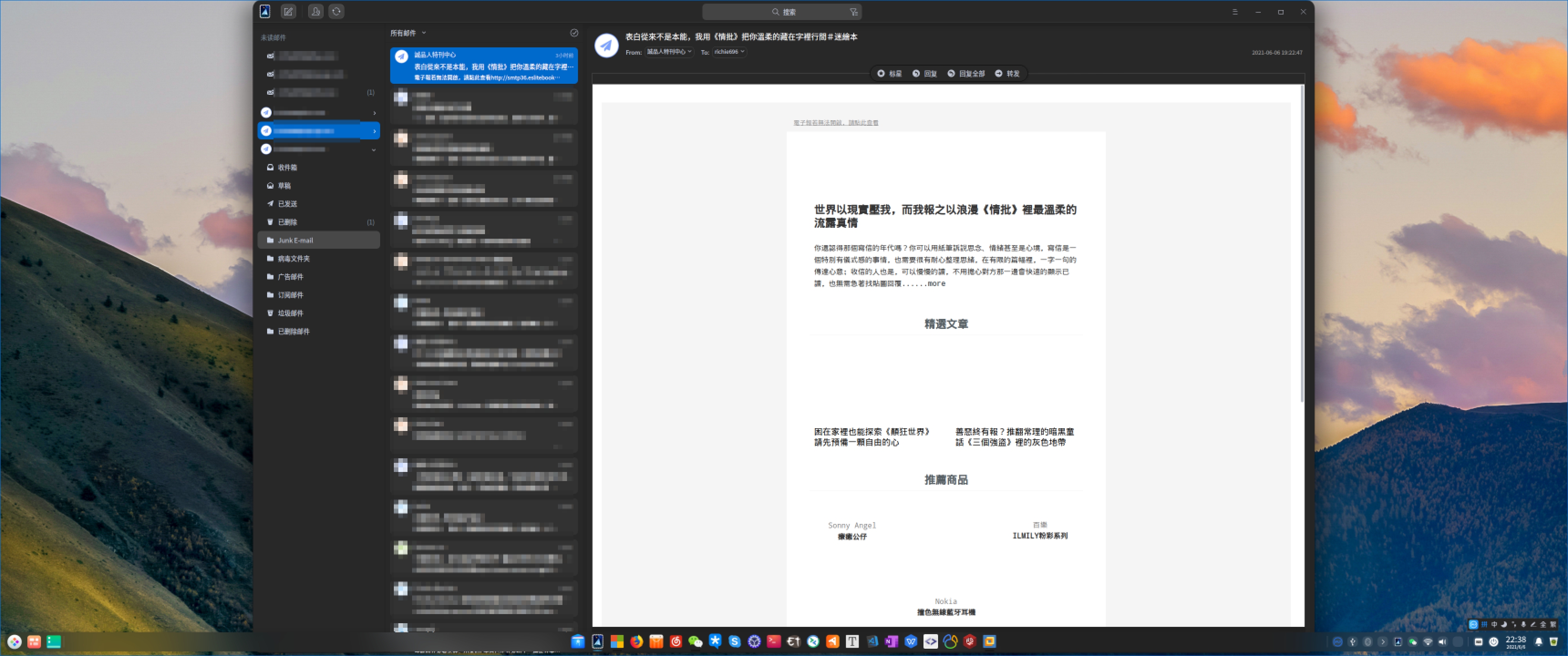Expand the From sender dropdown
1568x656 pixels.
click(669, 52)
